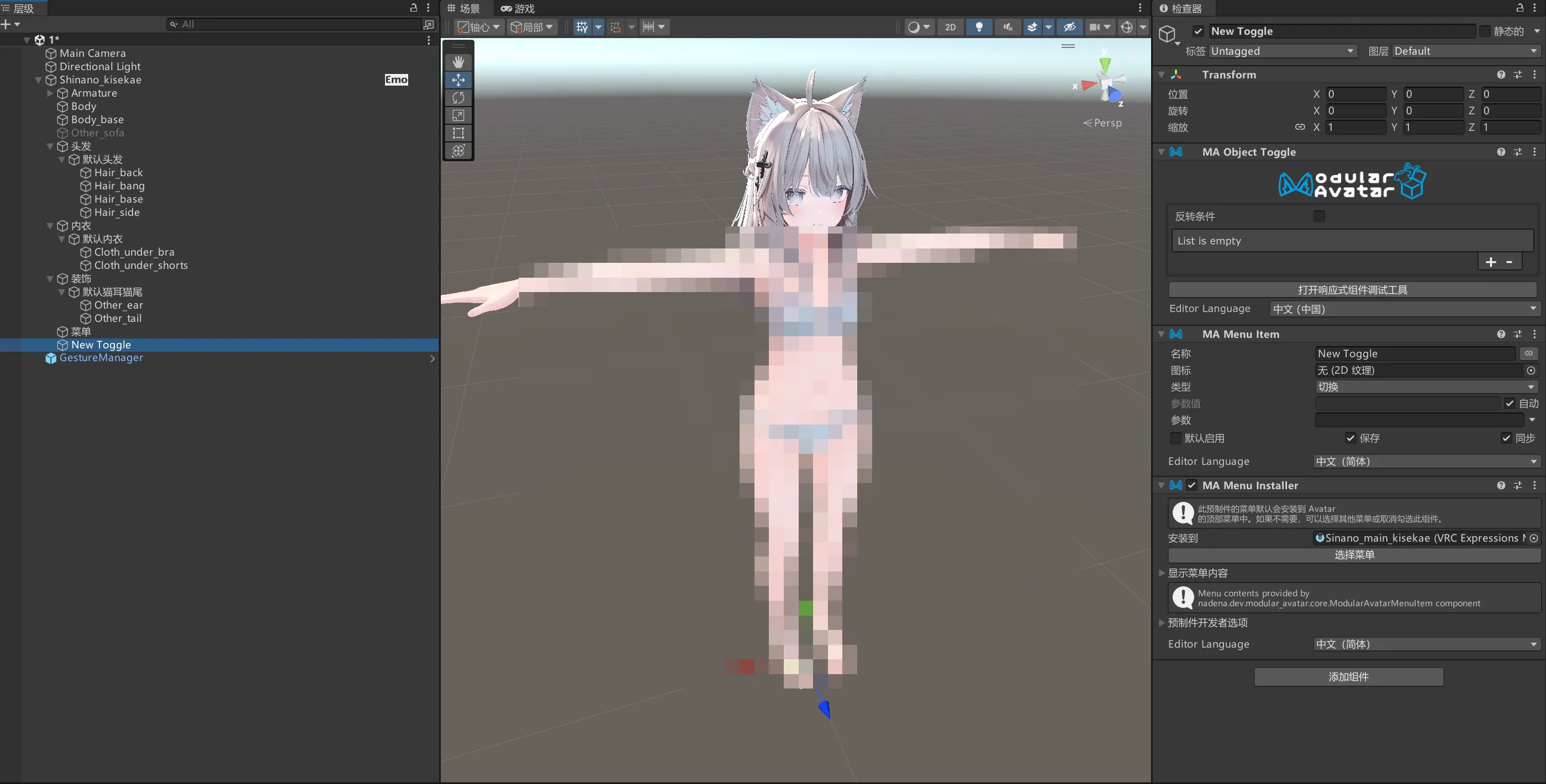Switch to the Game tab
Screen dimensions: 1546x784
(518, 8)
